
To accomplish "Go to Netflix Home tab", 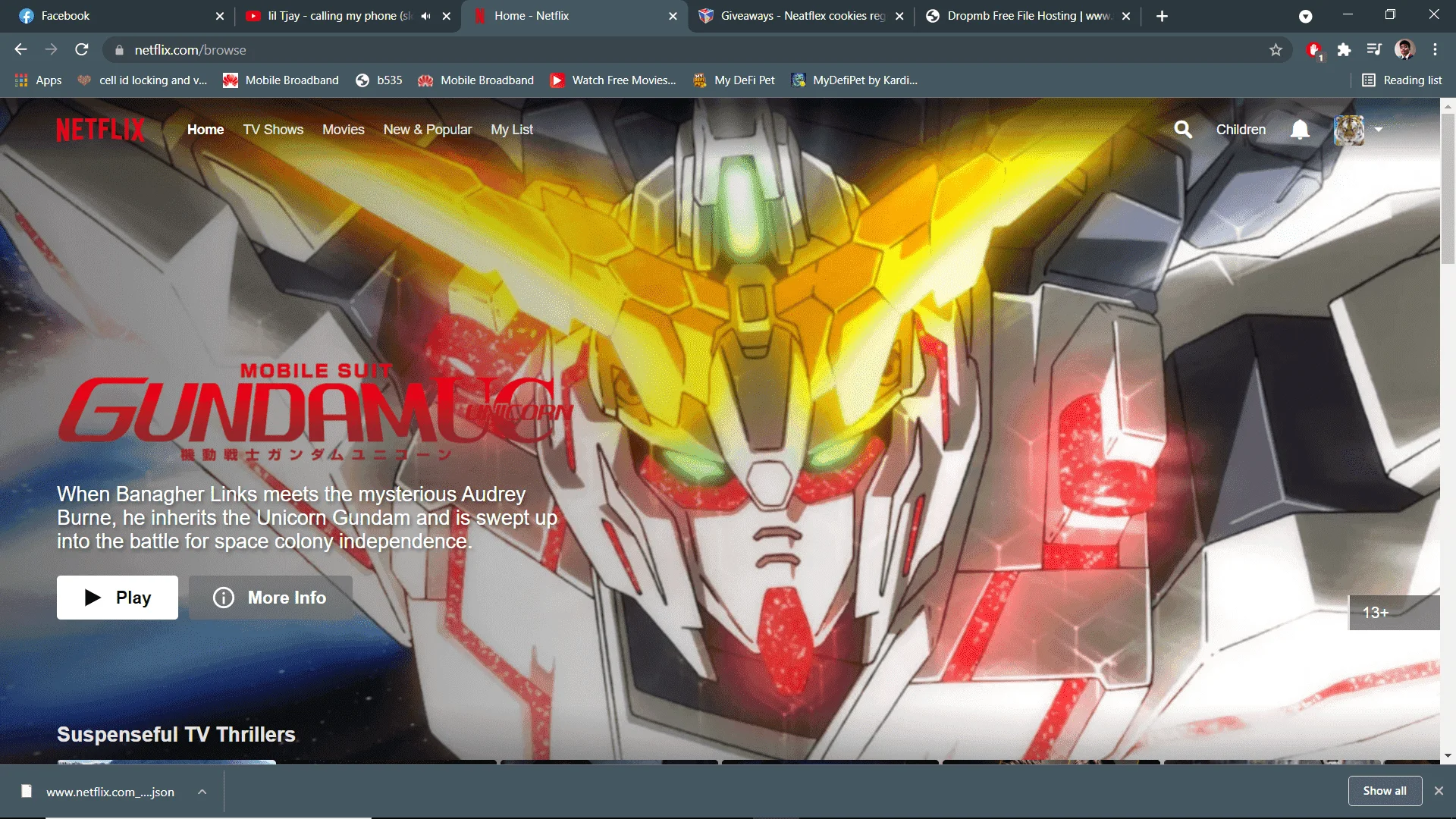I will [206, 130].
